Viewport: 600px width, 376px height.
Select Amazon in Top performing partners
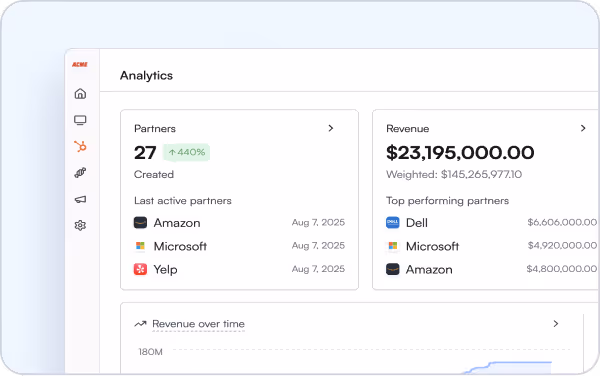click(x=429, y=270)
